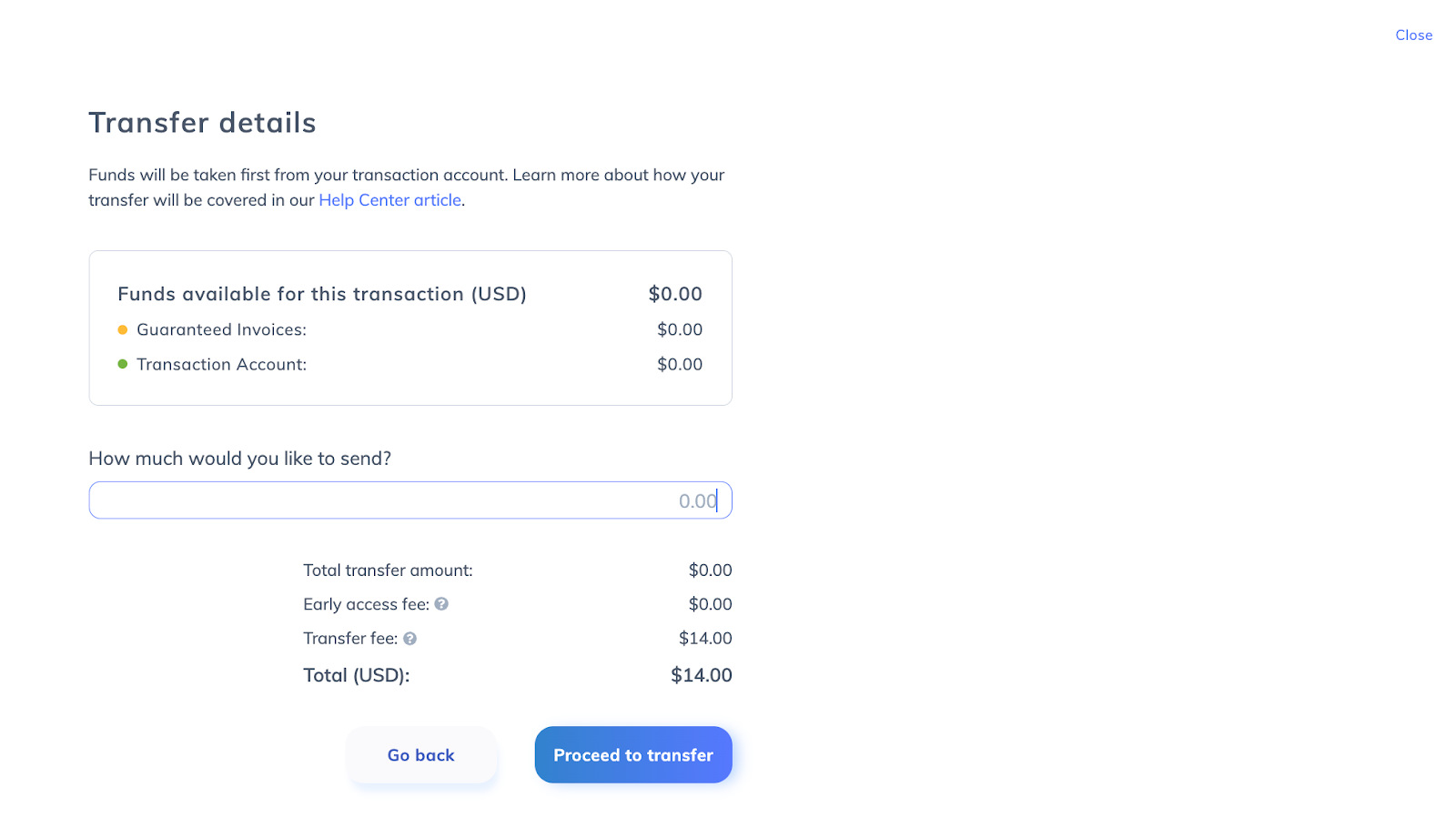Click the bold $14.00 total value
Screen dimensions: 1456x838
pyautogui.click(x=701, y=675)
